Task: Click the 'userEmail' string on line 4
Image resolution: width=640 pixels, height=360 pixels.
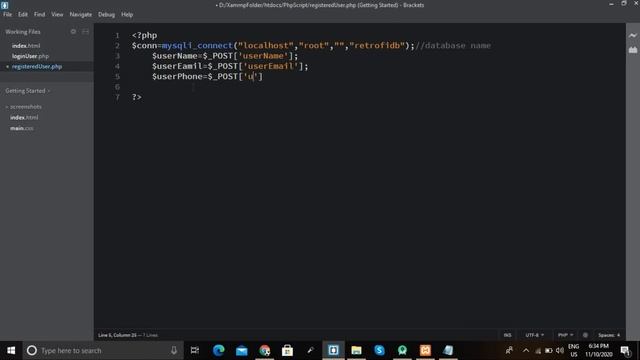Action: tap(271, 66)
